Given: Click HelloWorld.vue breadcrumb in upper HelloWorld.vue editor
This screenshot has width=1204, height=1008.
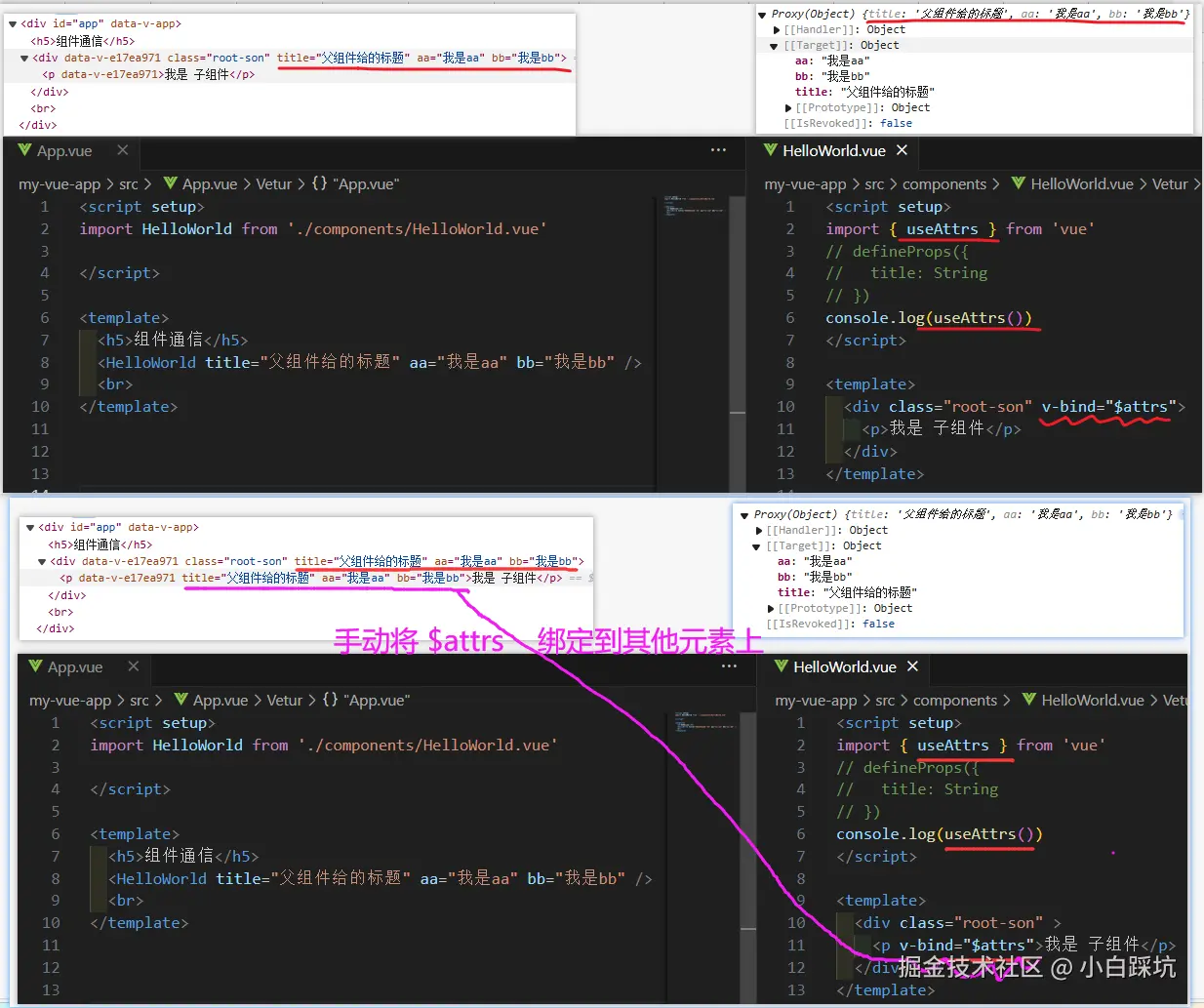Looking at the screenshot, I should pos(1082,184).
